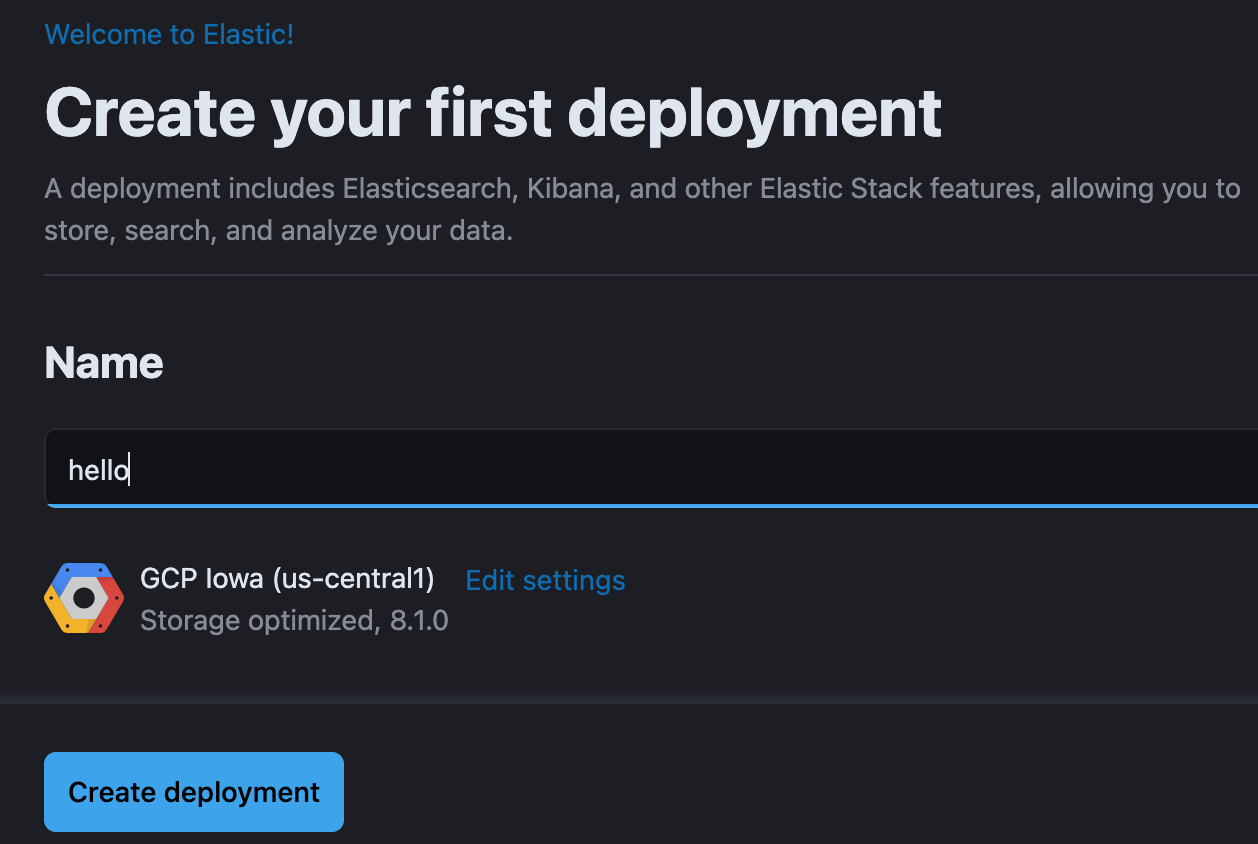Screen dimensions: 1258x844
Task: Focus the Name input field containing hello
Action: [651, 468]
